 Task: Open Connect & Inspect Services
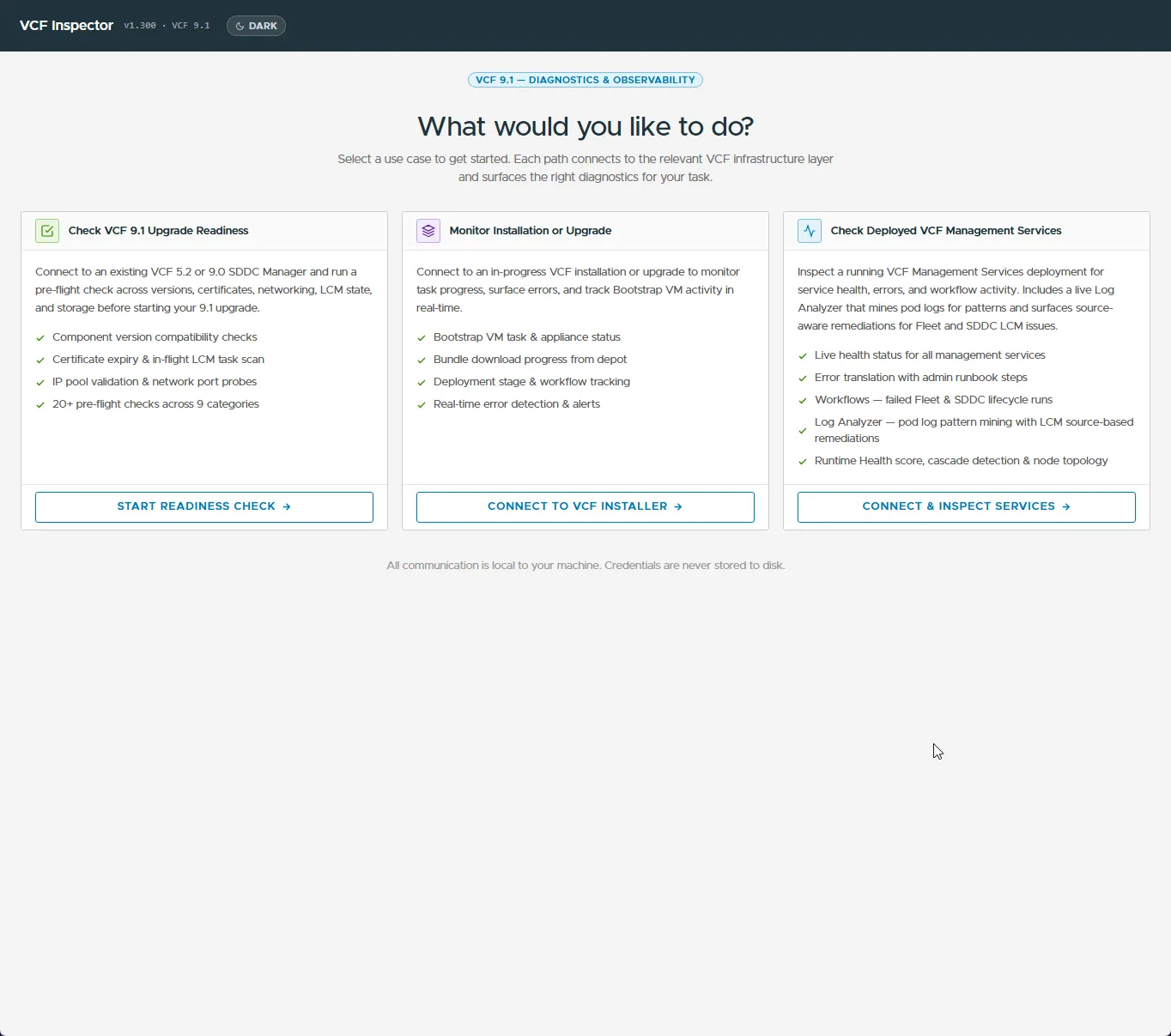point(967,506)
